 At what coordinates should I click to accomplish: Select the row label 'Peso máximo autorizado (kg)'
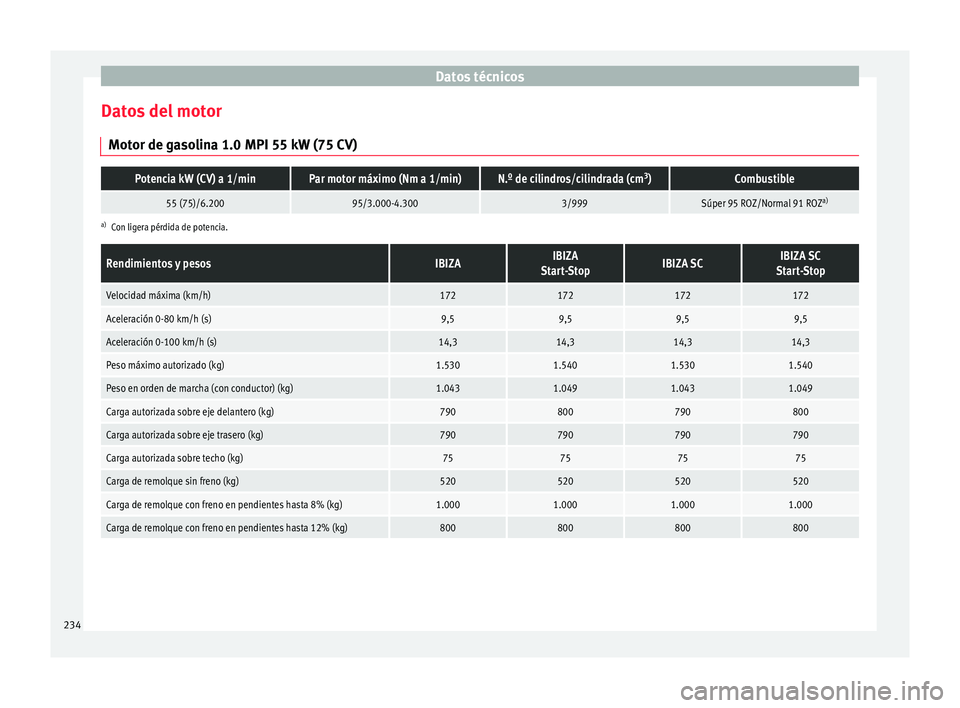(165, 365)
